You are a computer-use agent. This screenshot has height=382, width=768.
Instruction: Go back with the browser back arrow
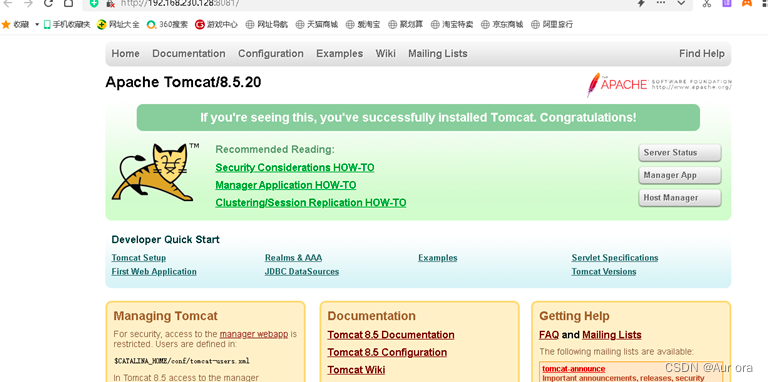[7, 3]
